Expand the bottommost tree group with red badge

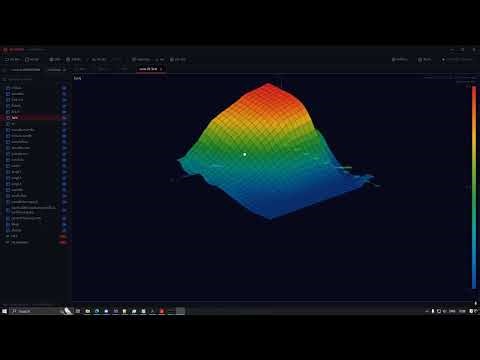[8, 242]
